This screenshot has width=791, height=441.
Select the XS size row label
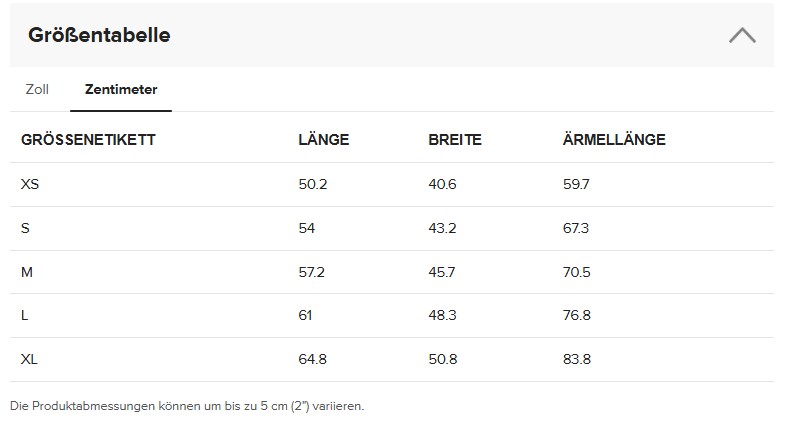coord(30,185)
